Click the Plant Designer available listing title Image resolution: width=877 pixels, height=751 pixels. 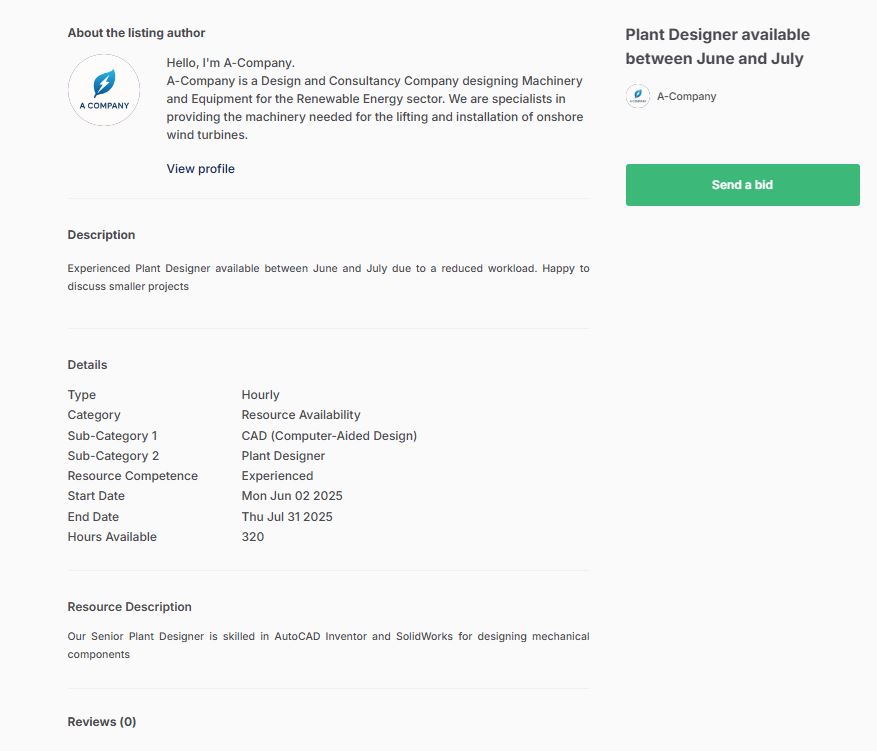coord(717,47)
